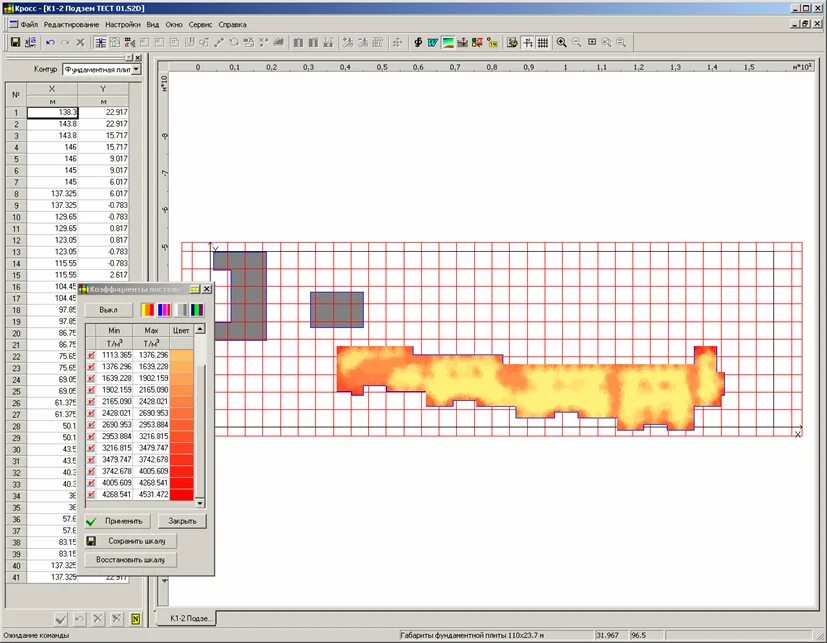Click the move/pan cross-arrows toolbar icon
This screenshot has height=643, width=827.
pyautogui.click(x=398, y=42)
